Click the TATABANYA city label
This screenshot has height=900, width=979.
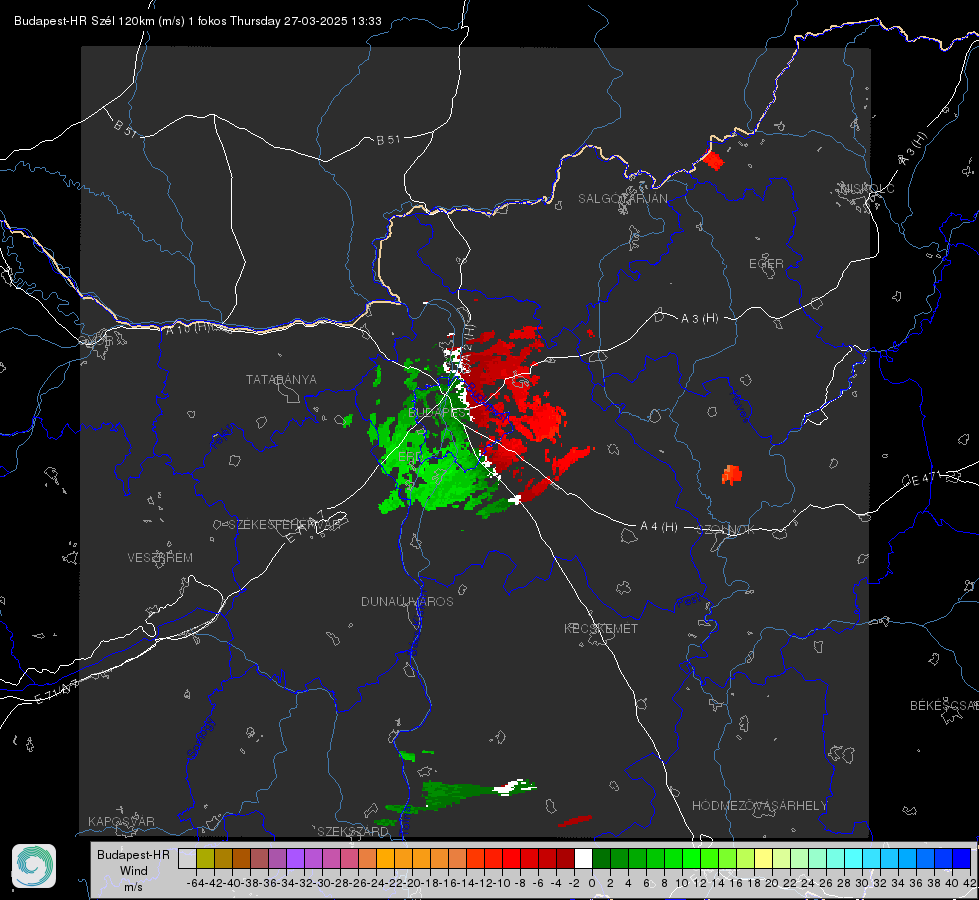[x=281, y=380]
